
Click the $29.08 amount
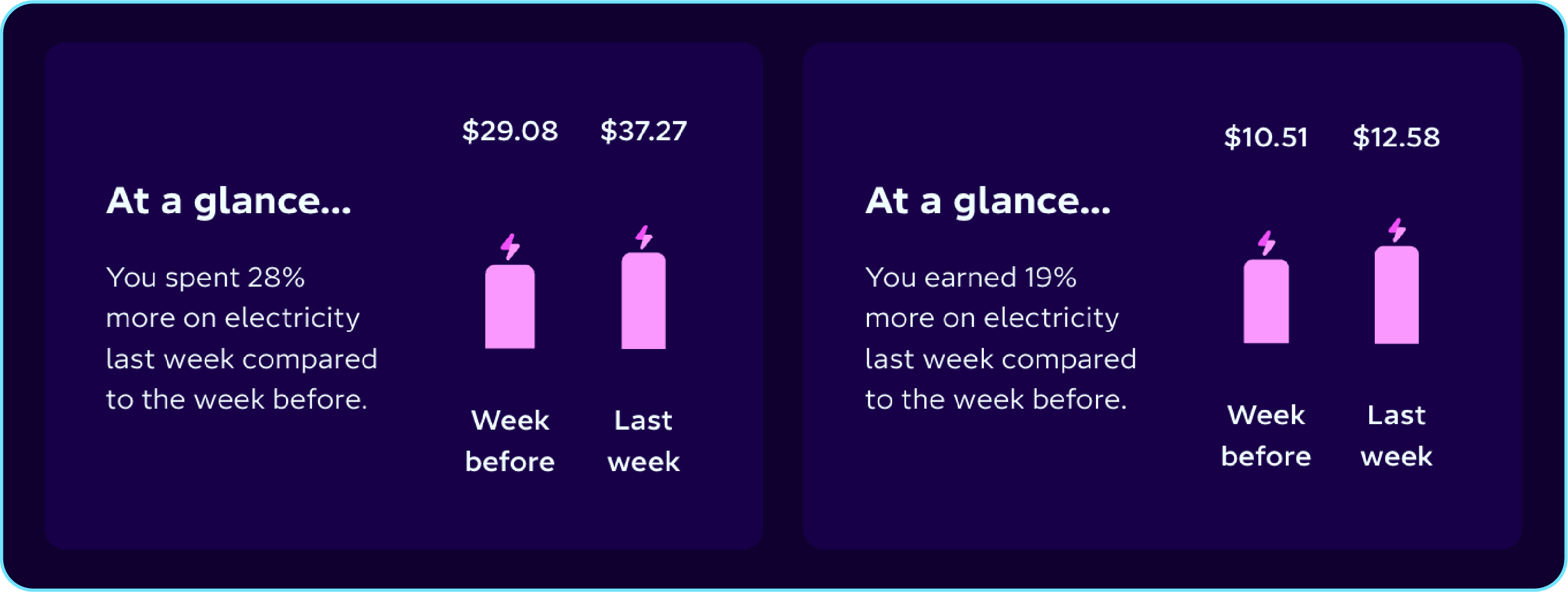(510, 131)
